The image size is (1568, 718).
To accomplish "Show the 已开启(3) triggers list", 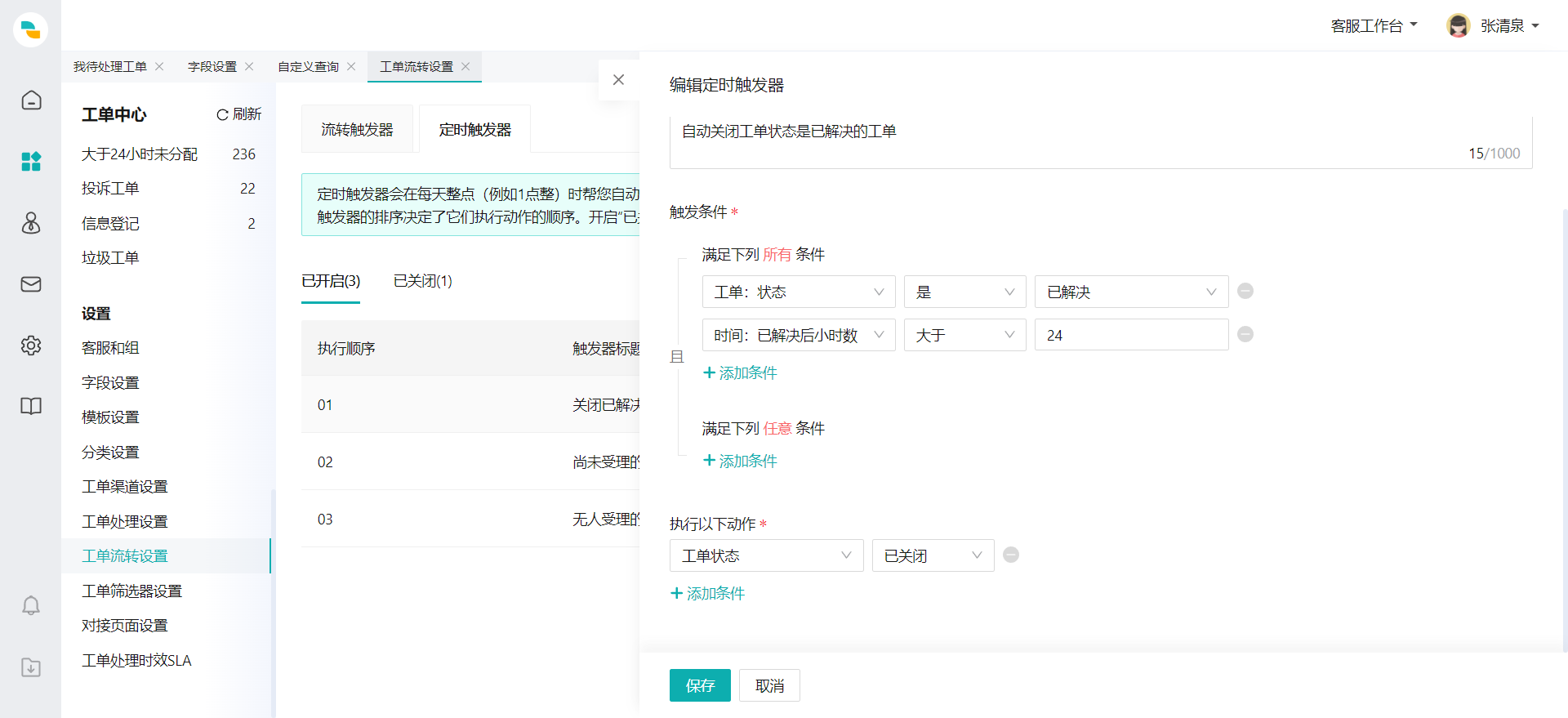I will (x=331, y=281).
